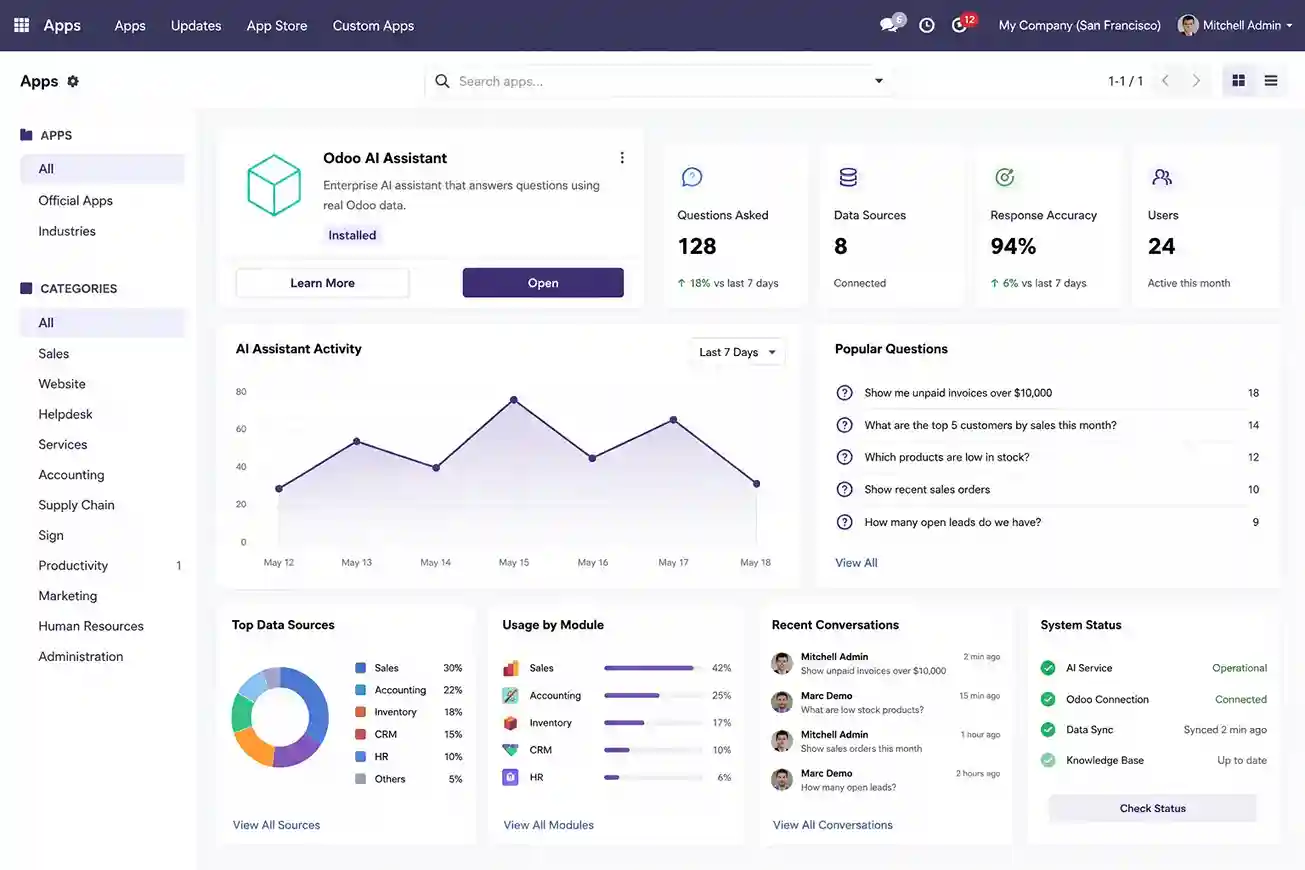
Task: Click View All Modules link
Action: click(548, 825)
